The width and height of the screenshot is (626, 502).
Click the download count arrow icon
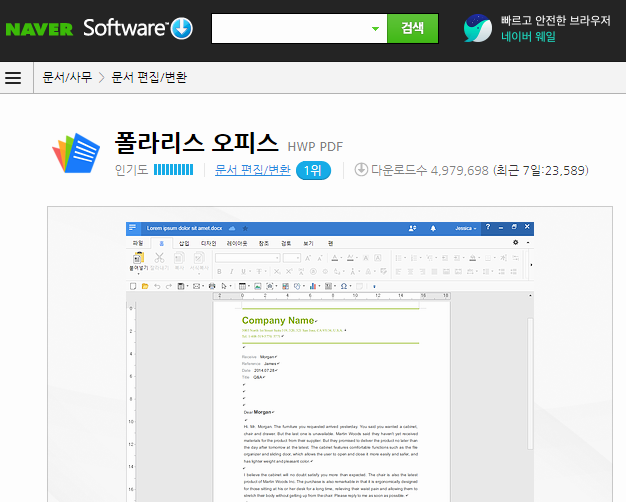click(x=361, y=169)
